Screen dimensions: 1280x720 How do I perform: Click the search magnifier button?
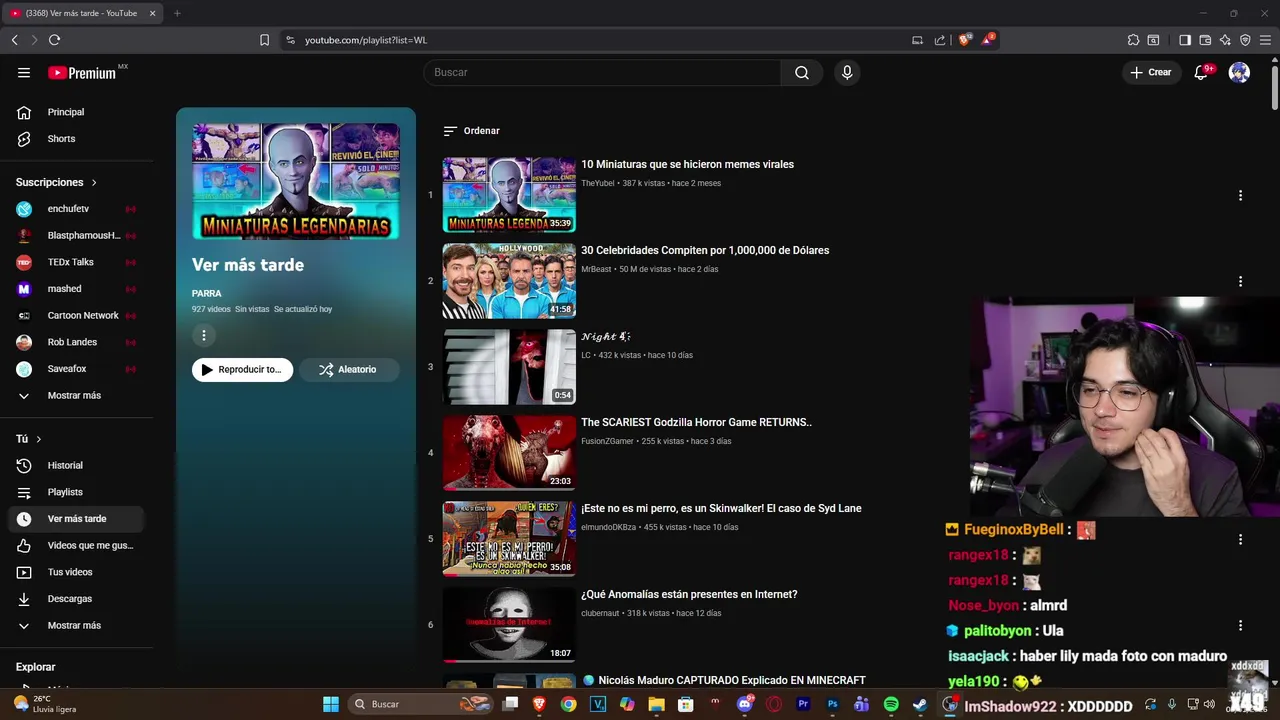(x=802, y=72)
